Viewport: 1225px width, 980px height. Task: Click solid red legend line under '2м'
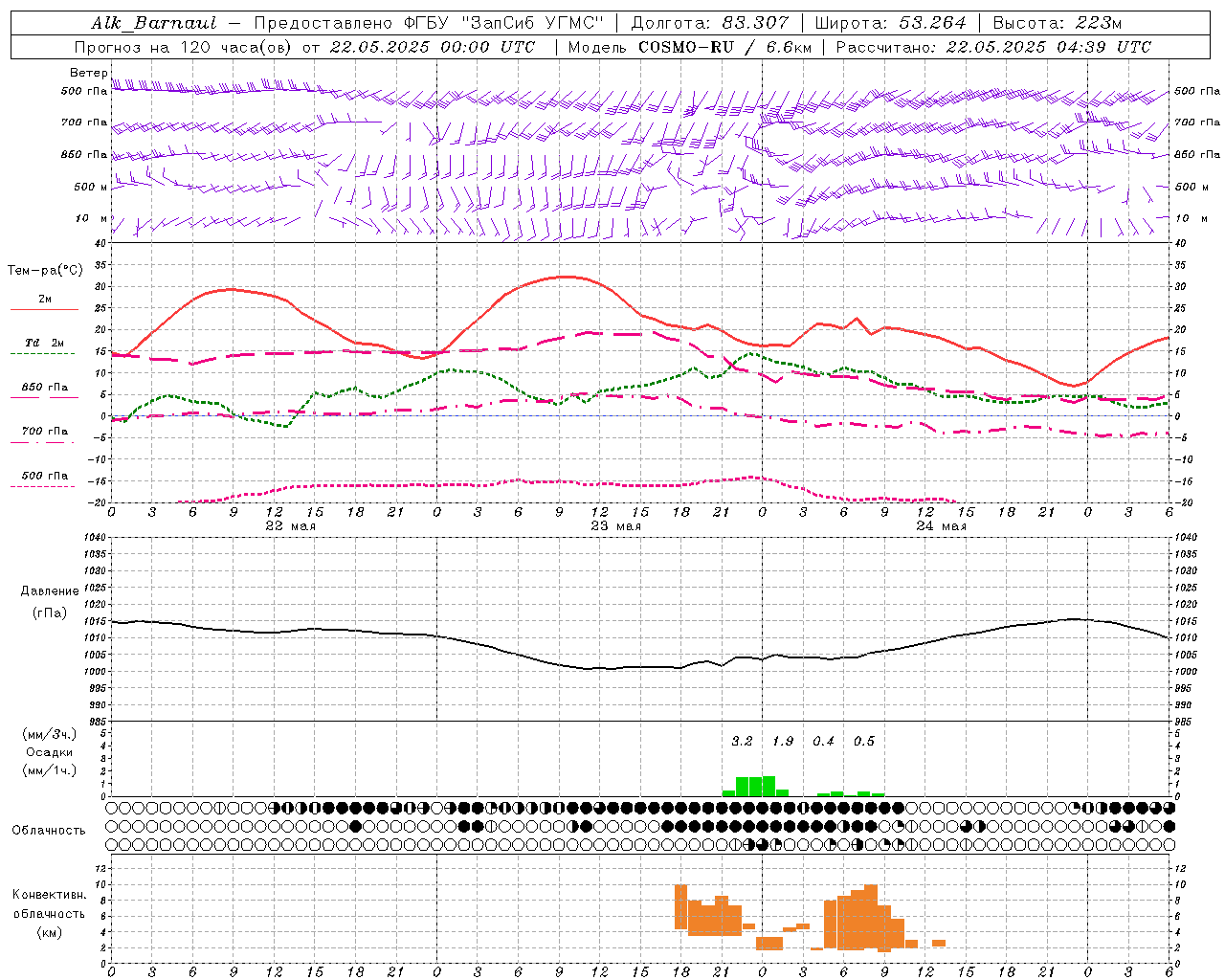(44, 309)
